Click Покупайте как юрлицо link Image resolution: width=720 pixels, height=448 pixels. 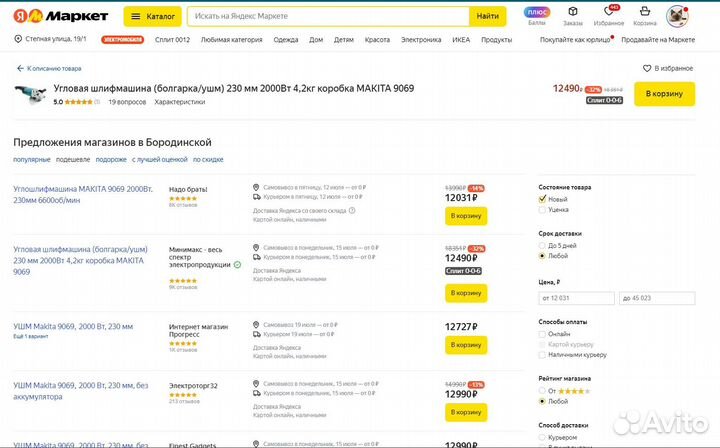point(576,40)
